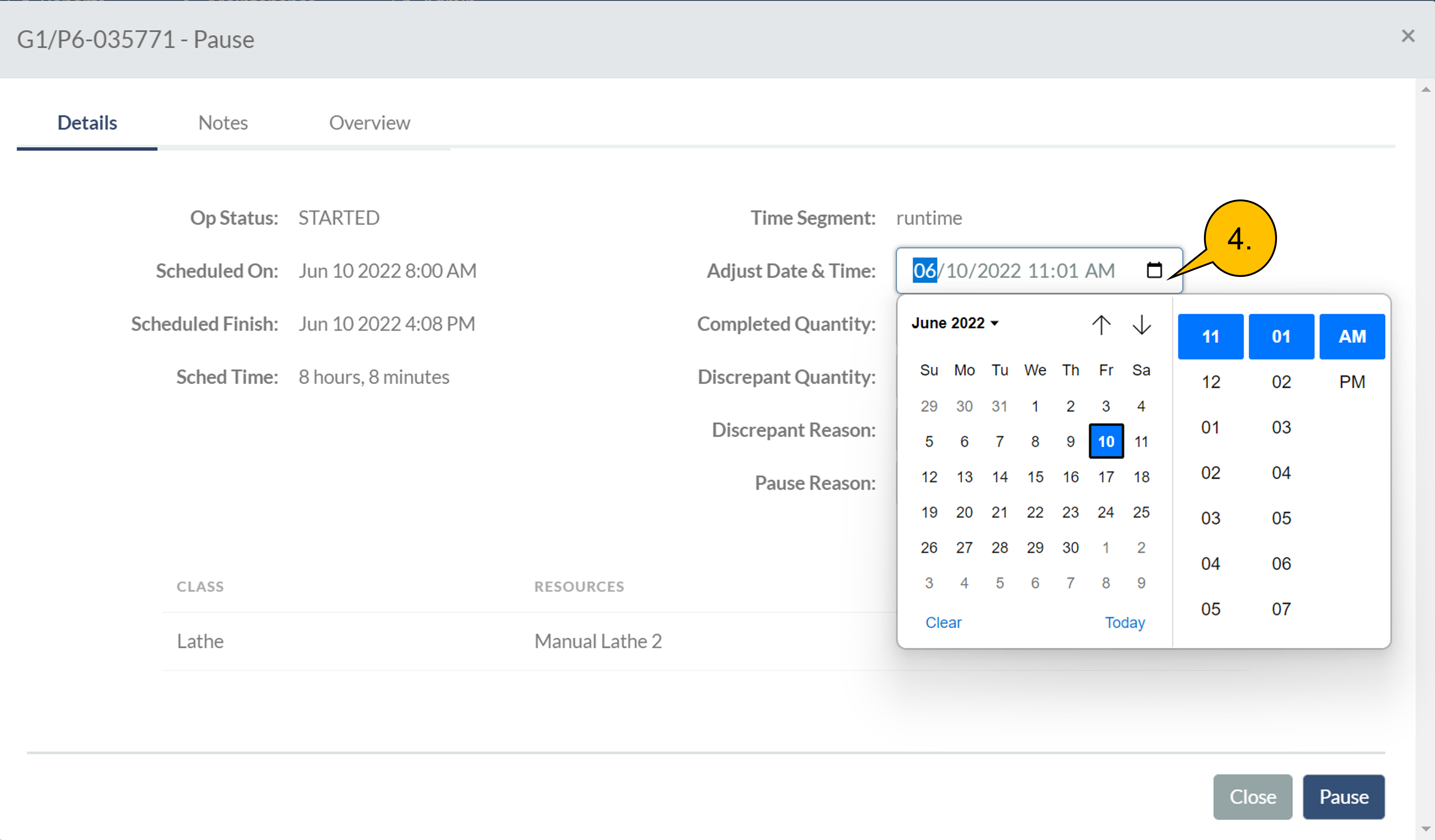Pick June 23 in the calendar
The width and height of the screenshot is (1435, 840).
coord(1070,512)
